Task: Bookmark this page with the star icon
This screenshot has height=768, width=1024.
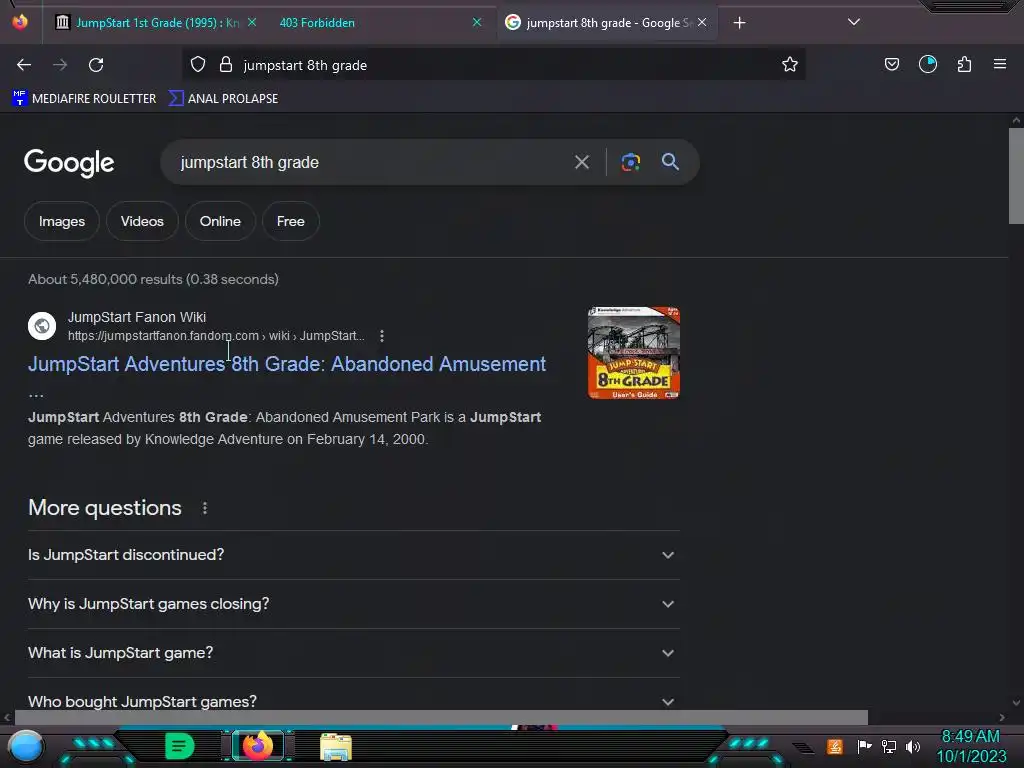Action: 790,64
